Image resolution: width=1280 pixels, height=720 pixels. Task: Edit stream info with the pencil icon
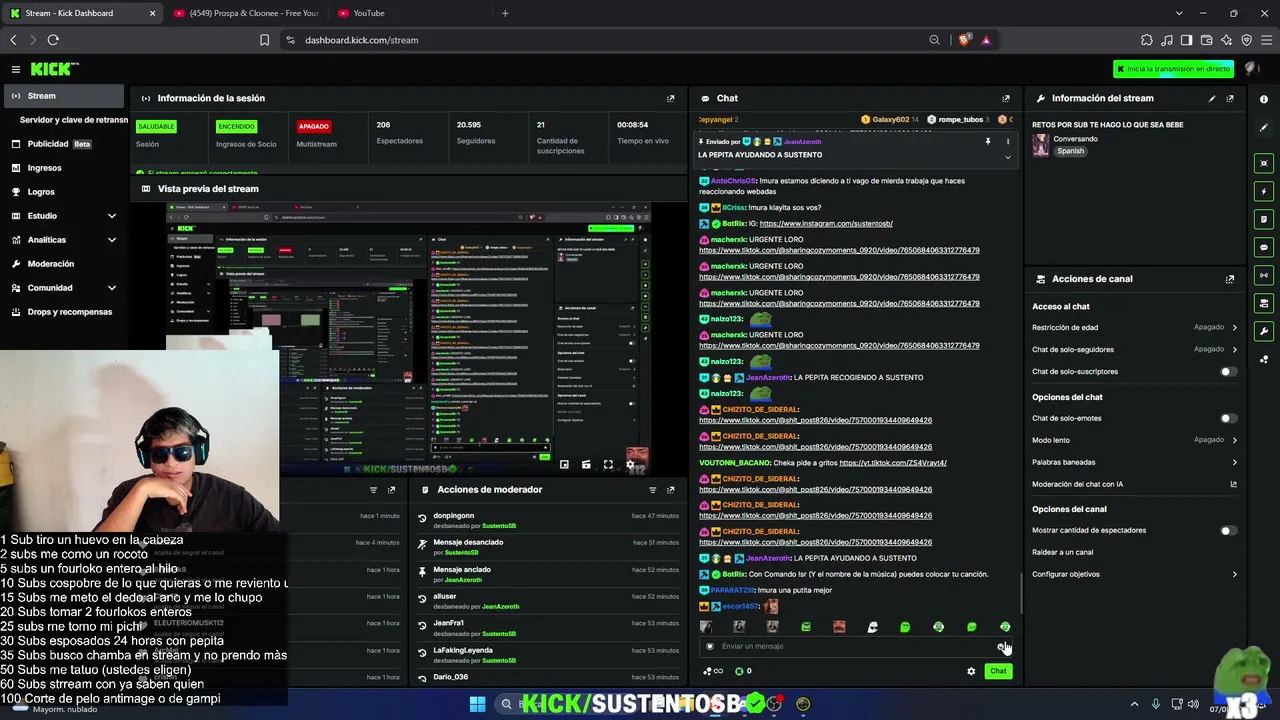click(x=1212, y=98)
